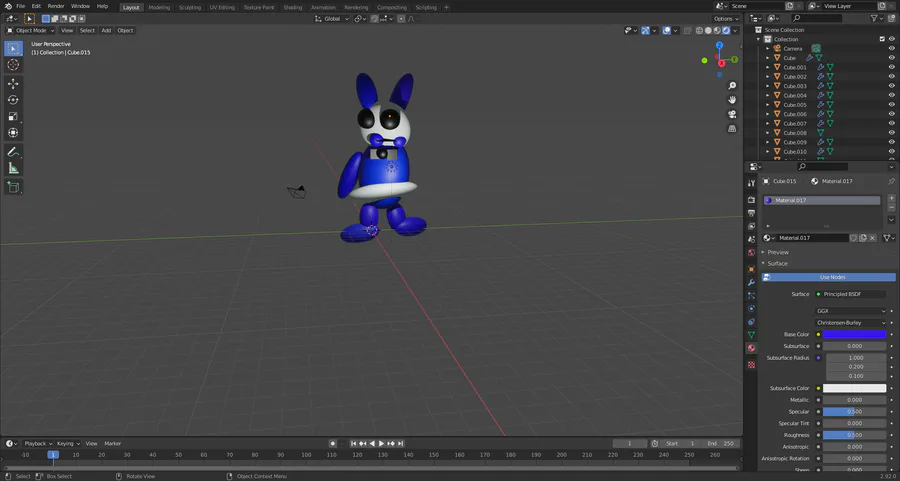Open the Playback dropdown in timeline
This screenshot has width=900, height=481.
tap(38, 444)
